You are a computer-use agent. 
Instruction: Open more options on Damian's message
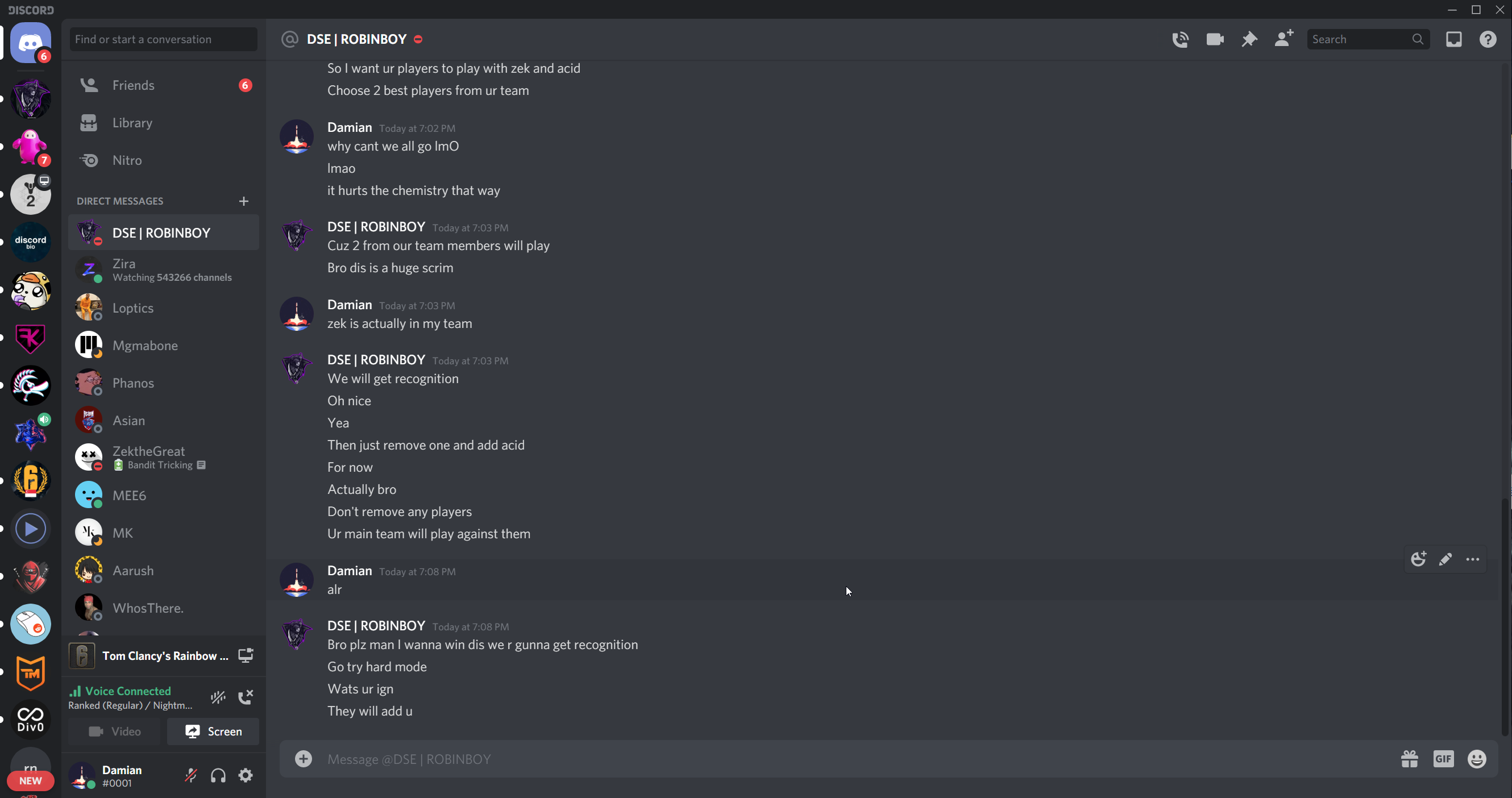[1473, 559]
